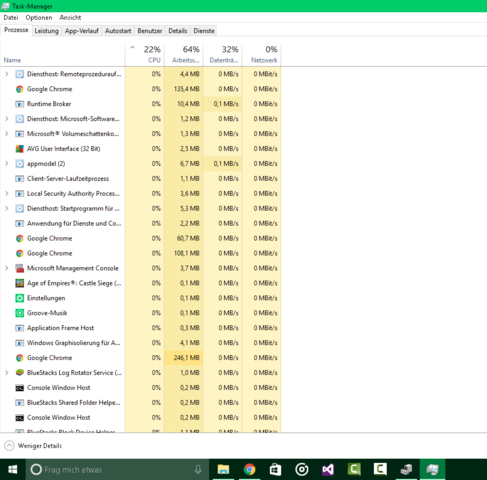Click Chrome icon in the 135,4 MB row
The height and width of the screenshot is (480, 487).
point(20,89)
